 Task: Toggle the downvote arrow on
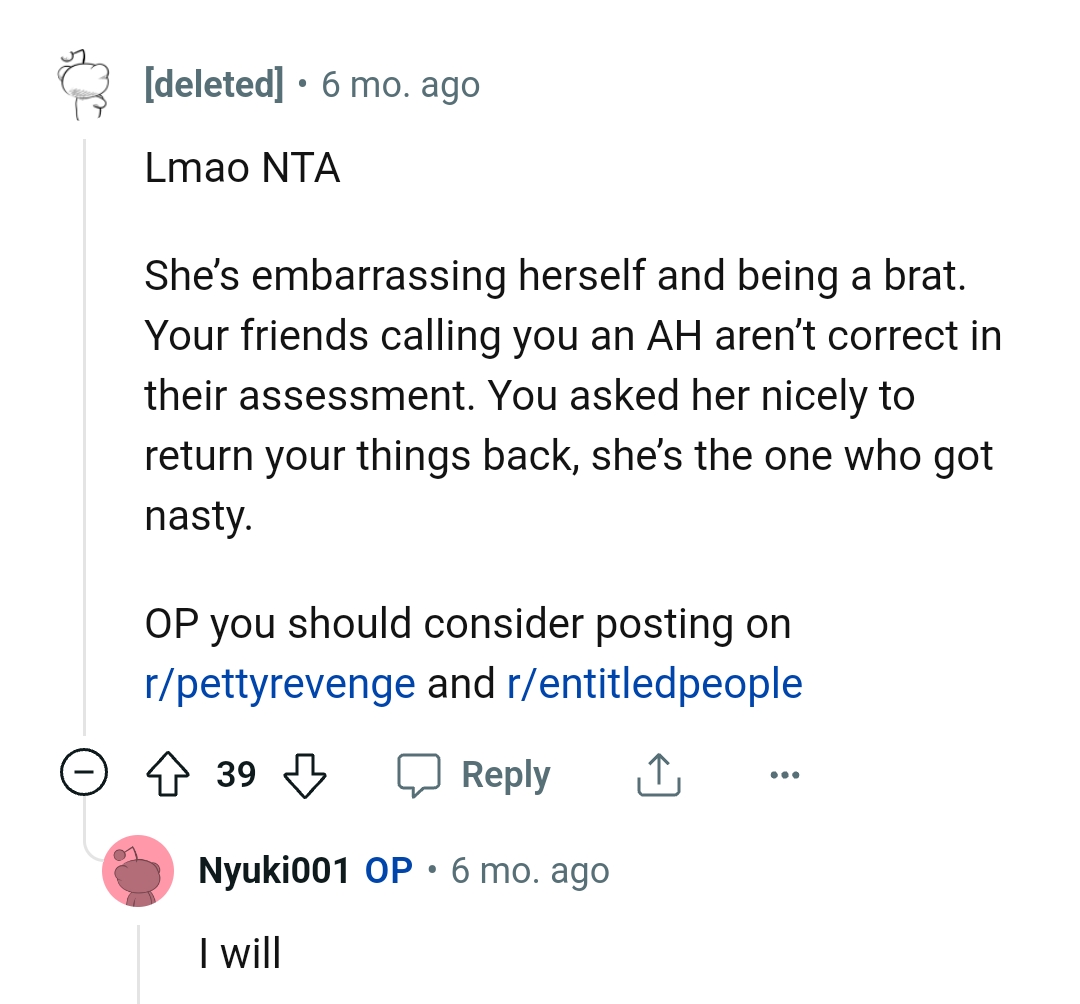point(305,774)
